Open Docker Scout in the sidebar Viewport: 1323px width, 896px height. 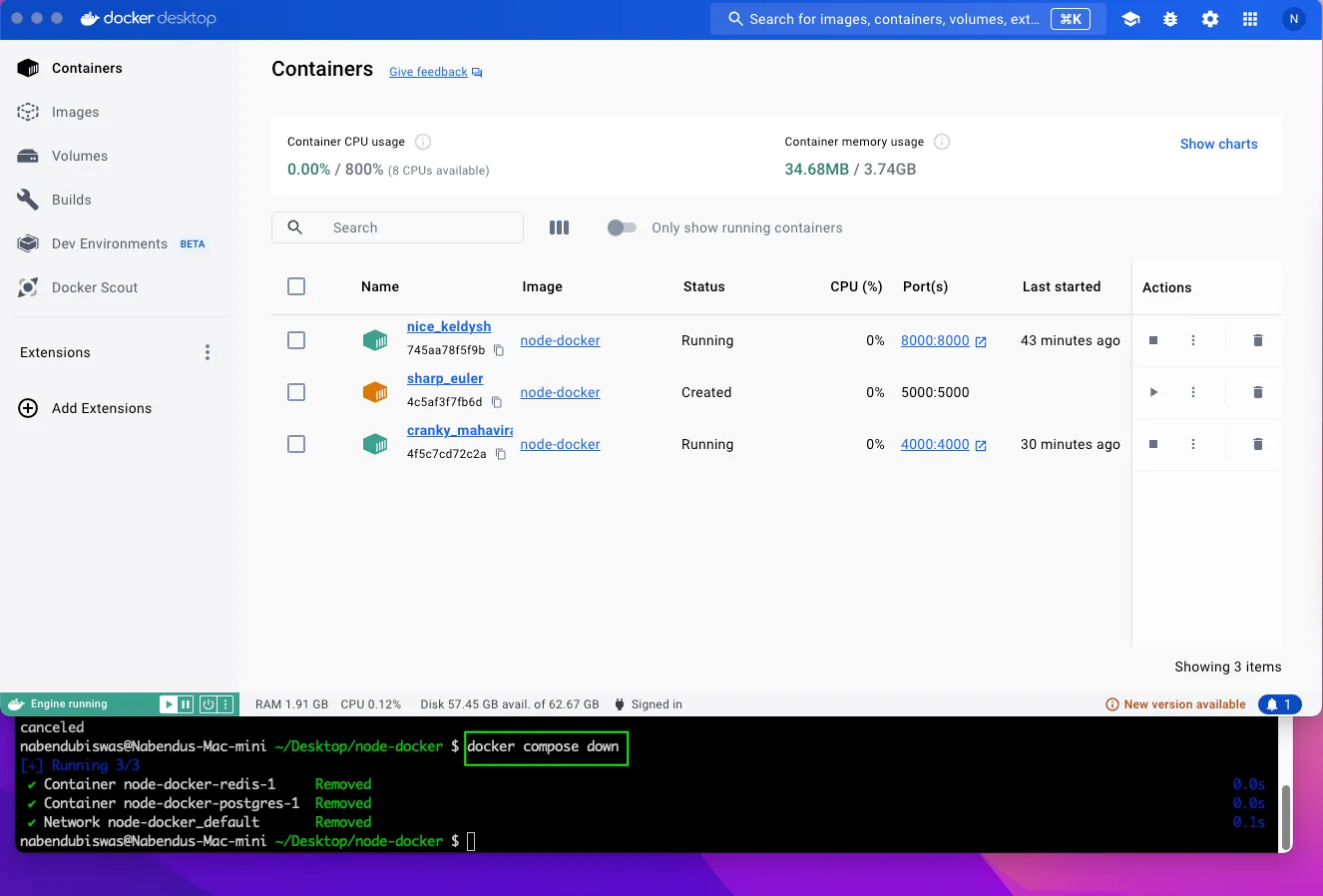77,287
